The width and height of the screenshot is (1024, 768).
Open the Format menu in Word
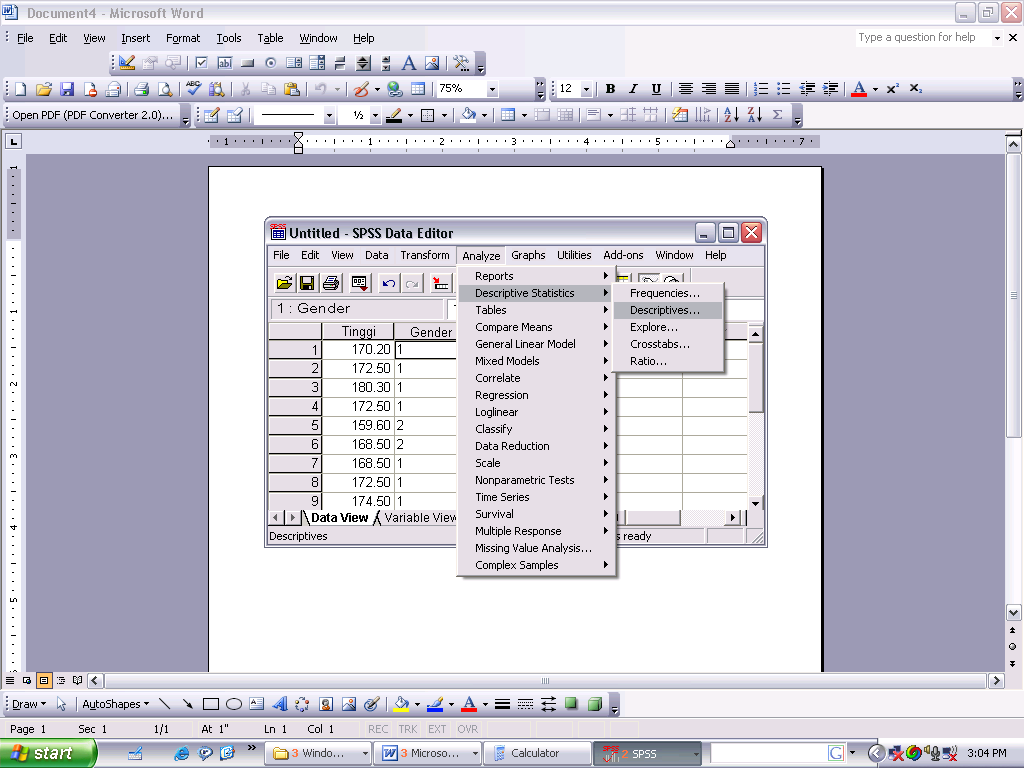(183, 38)
